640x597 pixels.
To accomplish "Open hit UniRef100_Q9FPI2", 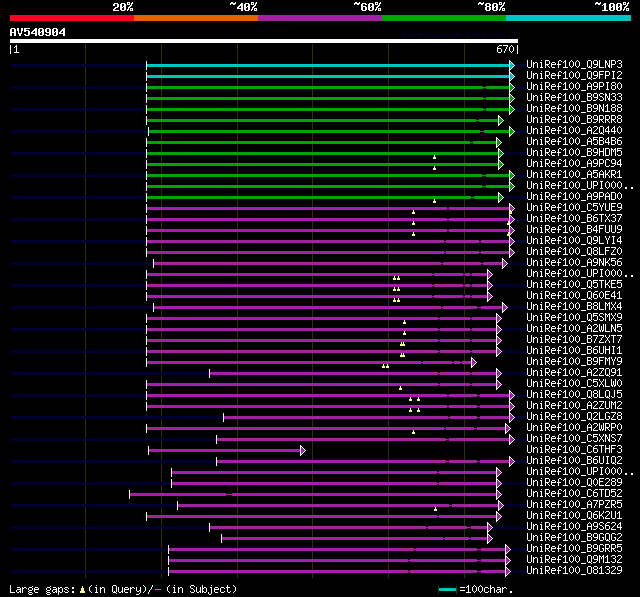I will [x=574, y=75].
